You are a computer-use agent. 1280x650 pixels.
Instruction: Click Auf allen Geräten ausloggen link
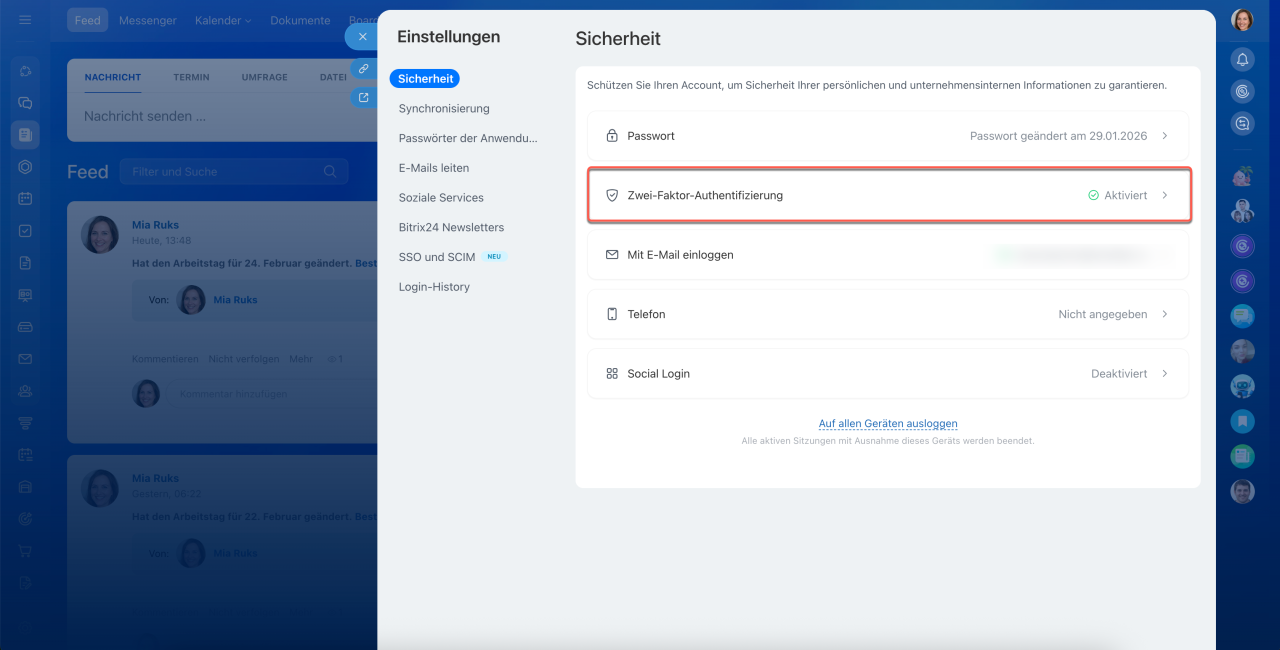click(887, 424)
